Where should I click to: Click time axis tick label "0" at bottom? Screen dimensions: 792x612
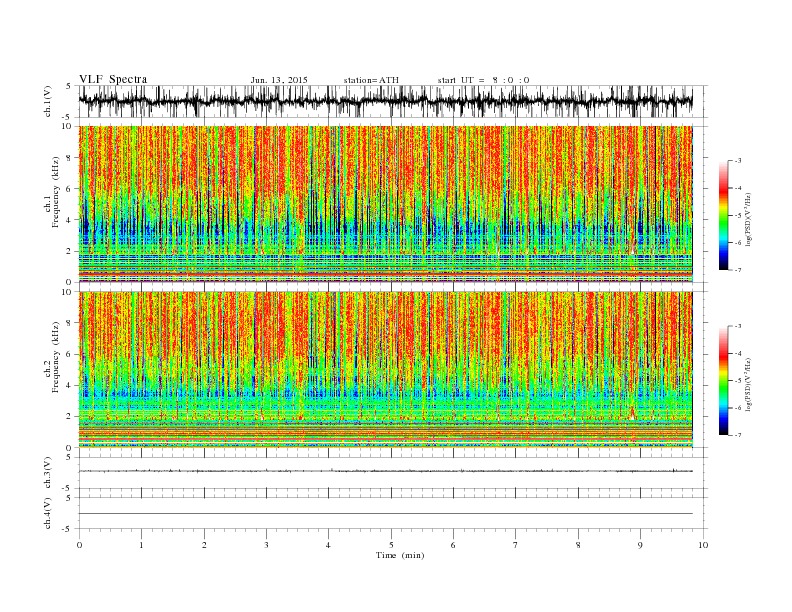coord(79,545)
